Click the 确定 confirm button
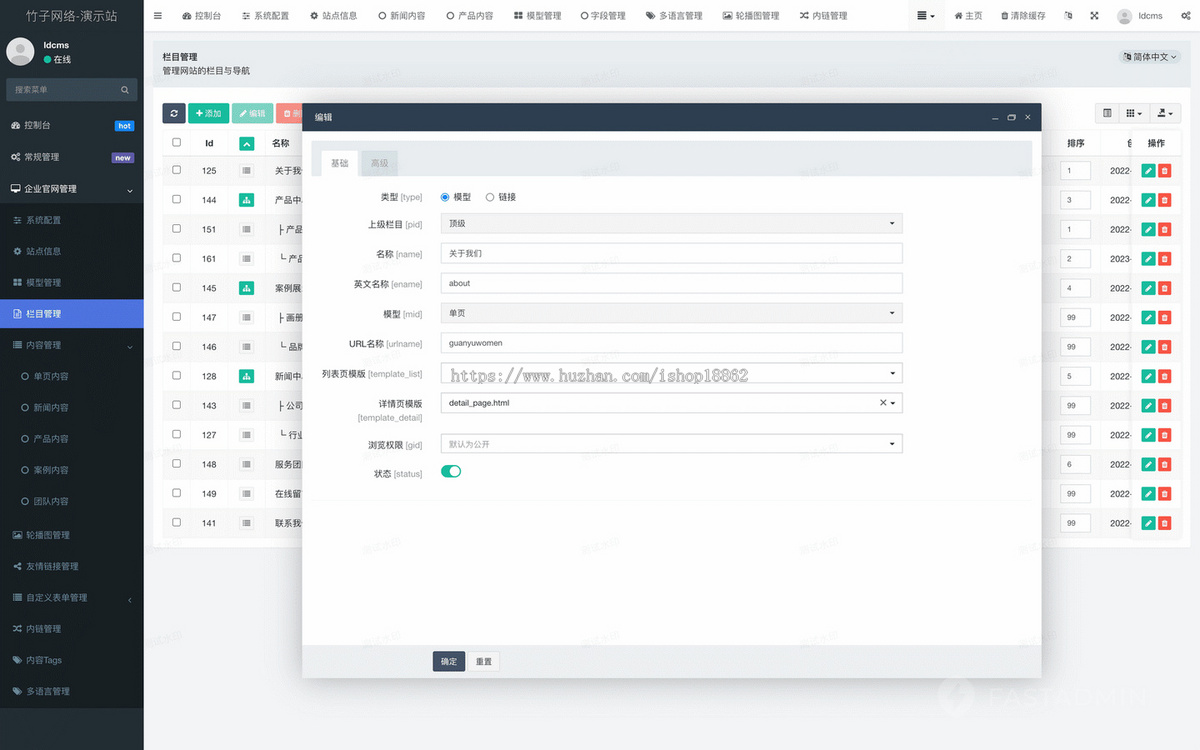1200x750 pixels. tap(449, 661)
